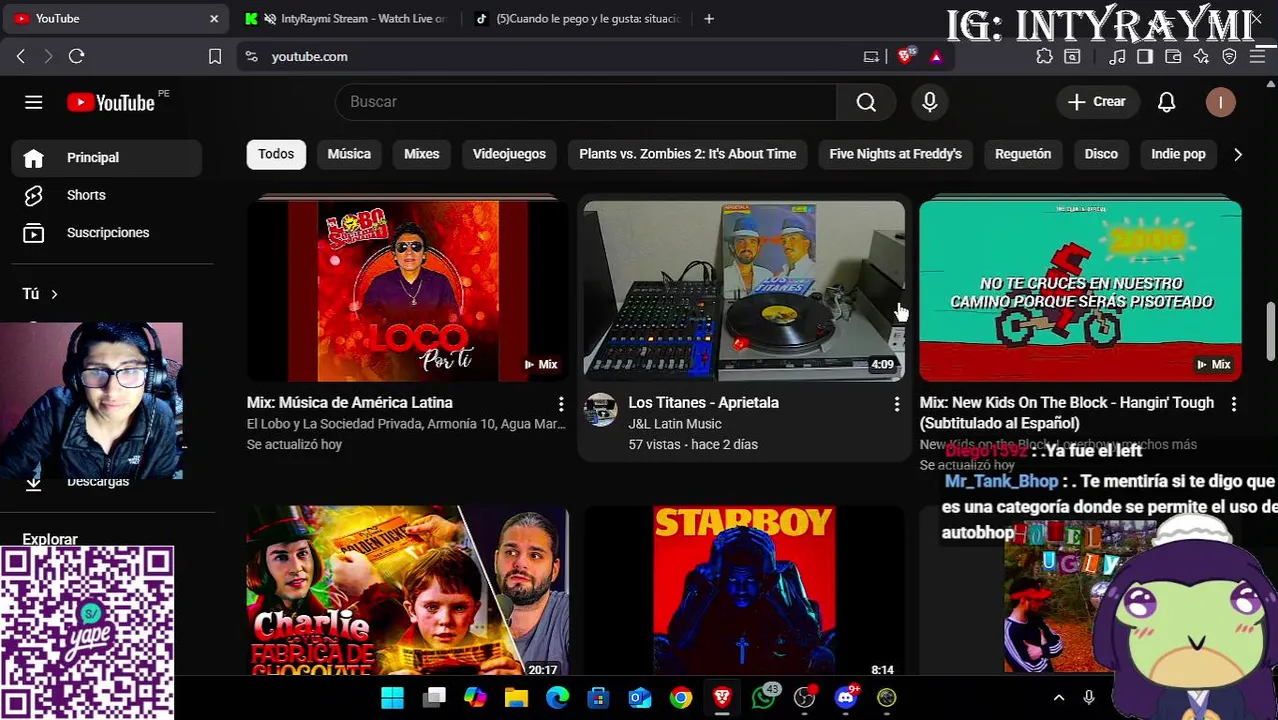Open more options for Los Titanes - Aprietala
The image size is (1278, 720).
pyautogui.click(x=897, y=403)
